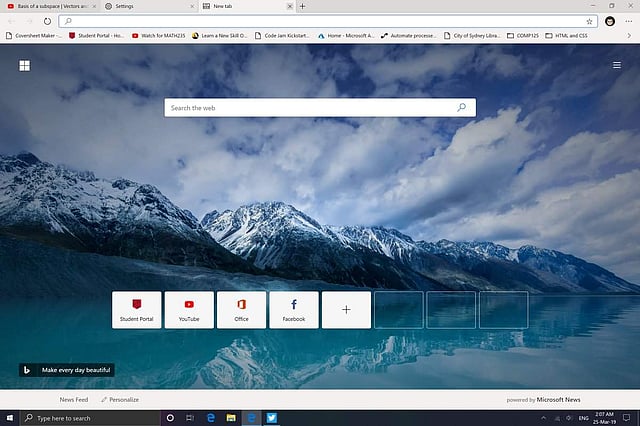Switch to Basis of a subspace tab
Image resolution: width=640 pixels, height=426 pixels.
(50, 6)
